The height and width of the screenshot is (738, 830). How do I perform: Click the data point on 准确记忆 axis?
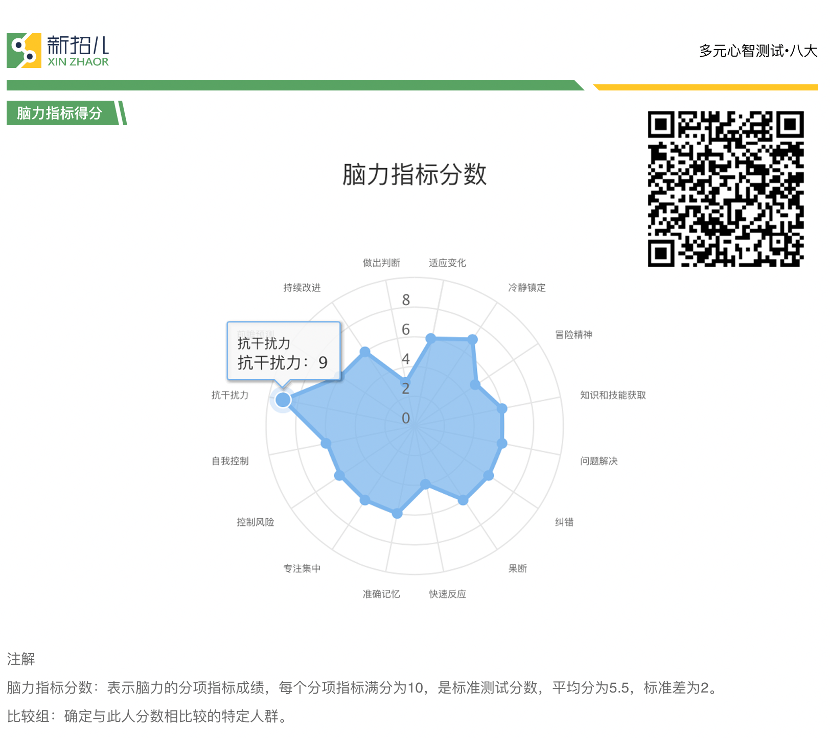tap(397, 514)
